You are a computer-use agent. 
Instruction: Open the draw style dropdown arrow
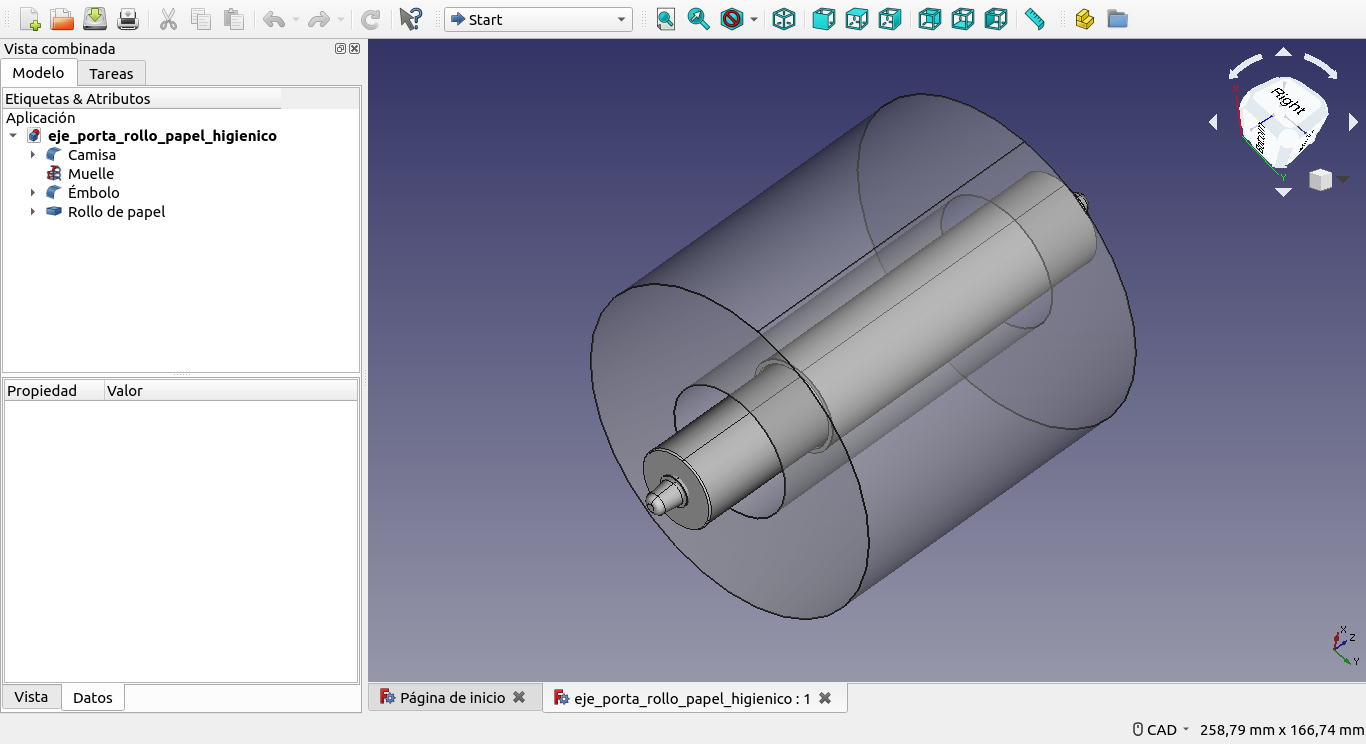[754, 19]
